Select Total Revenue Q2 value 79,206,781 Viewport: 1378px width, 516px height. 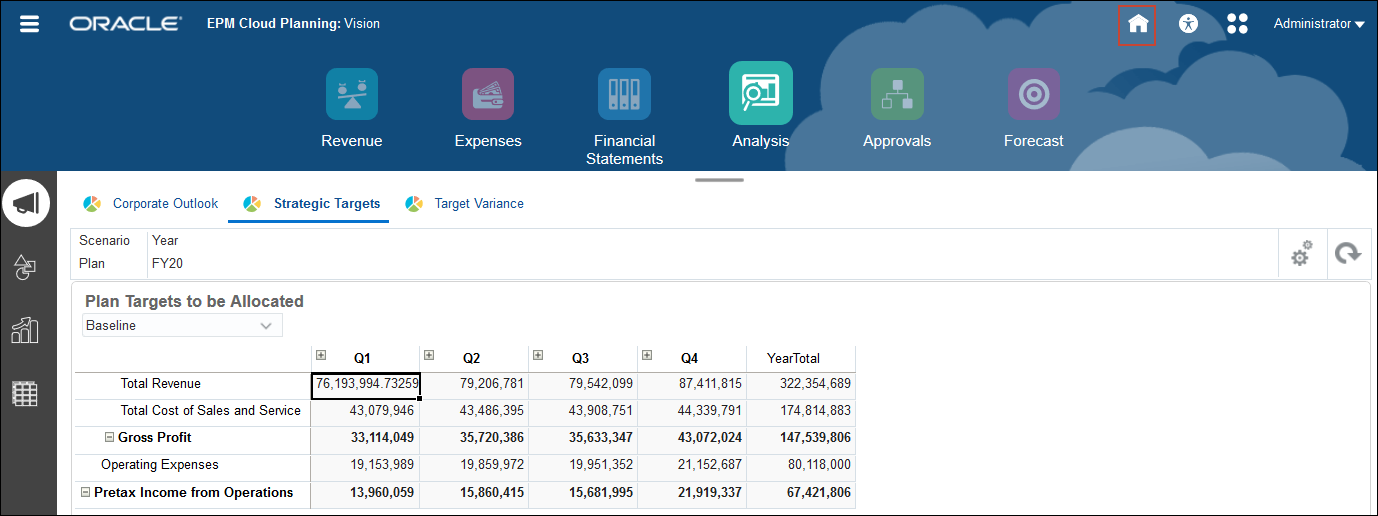[474, 384]
